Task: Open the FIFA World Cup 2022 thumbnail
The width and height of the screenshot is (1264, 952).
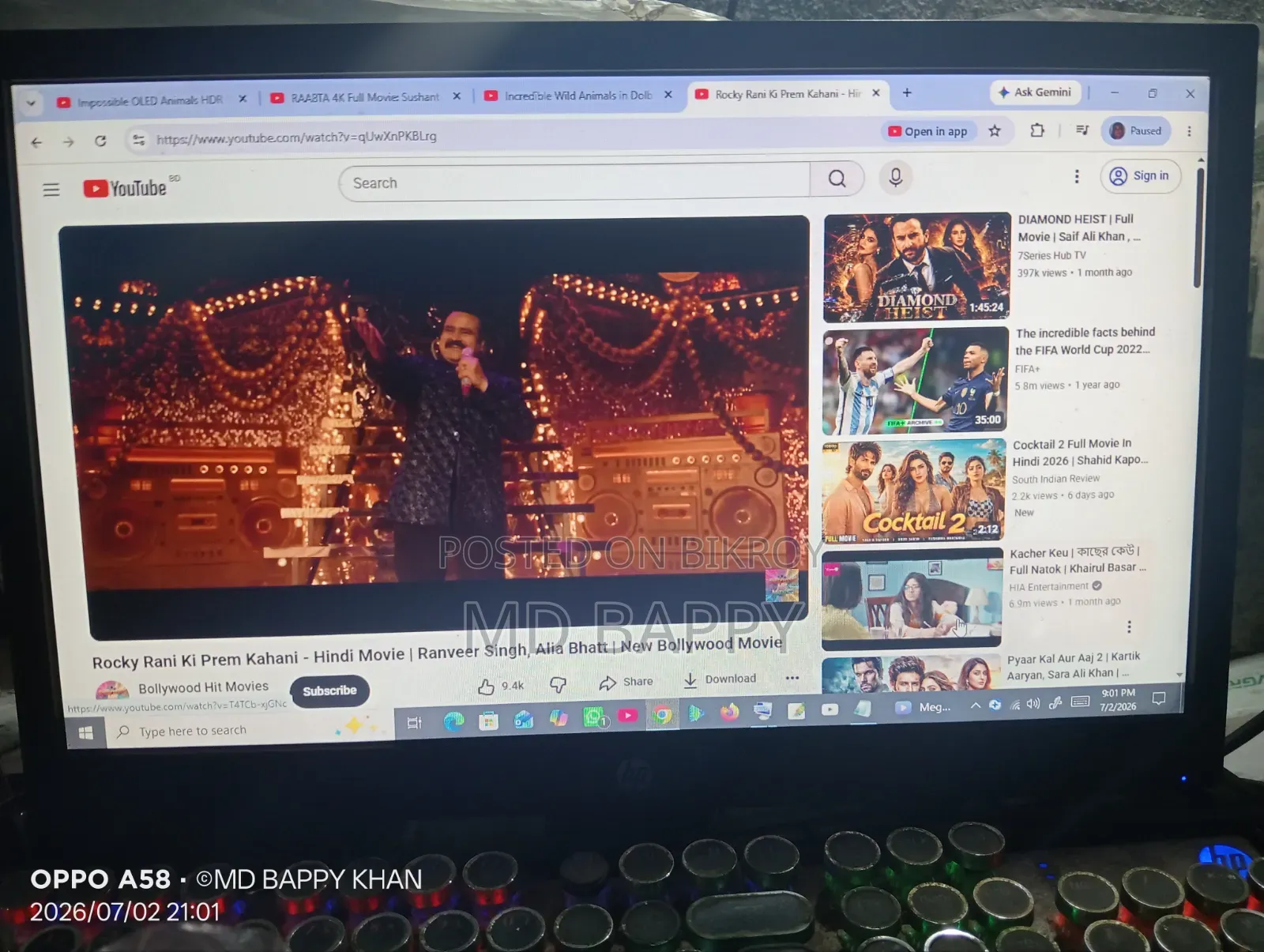Action: coord(915,382)
